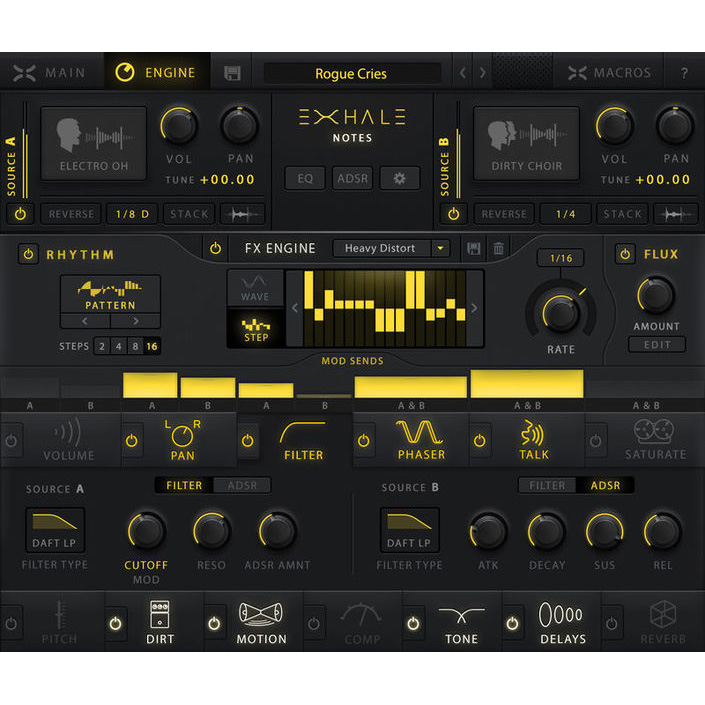Select Source B Filter sub-tab
This screenshot has width=705, height=705.
(547, 486)
